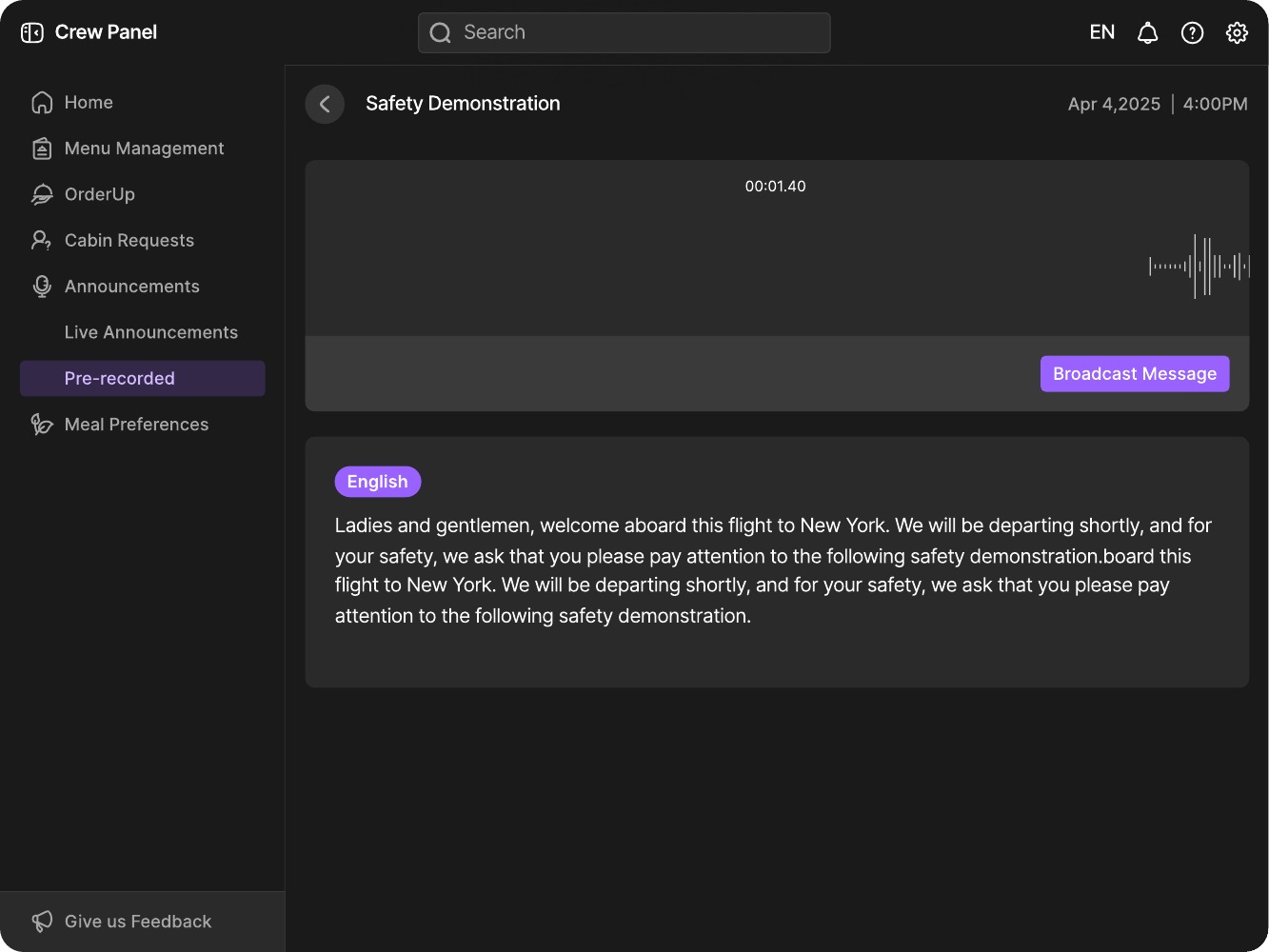Screen dimensions: 1269x952
Task: Click the Broadcast Message button
Action: click(x=1135, y=374)
